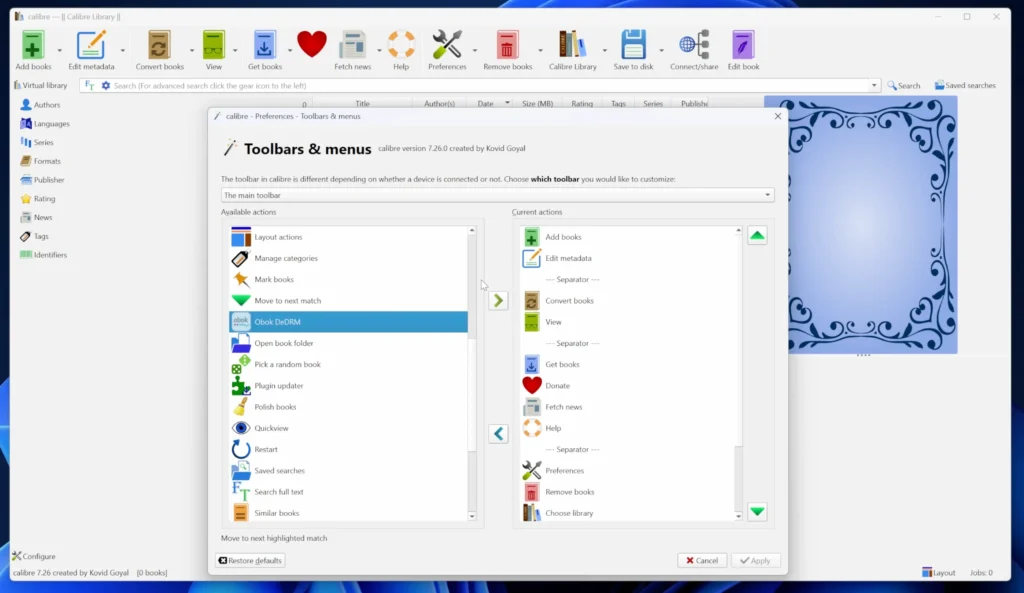Open the Convert books dropdown arrow

(x=191, y=50)
